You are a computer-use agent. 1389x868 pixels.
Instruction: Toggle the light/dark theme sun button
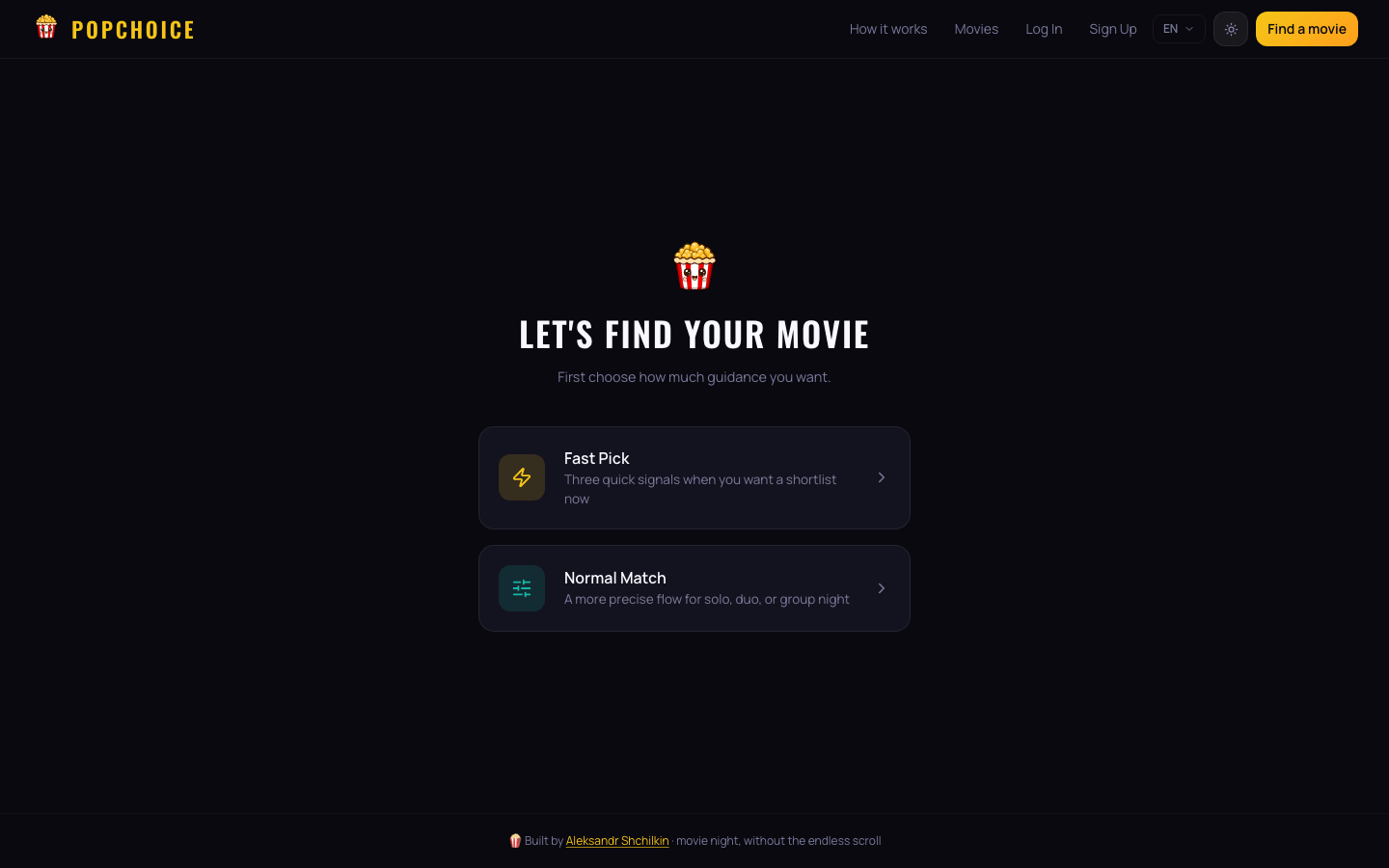tap(1231, 29)
